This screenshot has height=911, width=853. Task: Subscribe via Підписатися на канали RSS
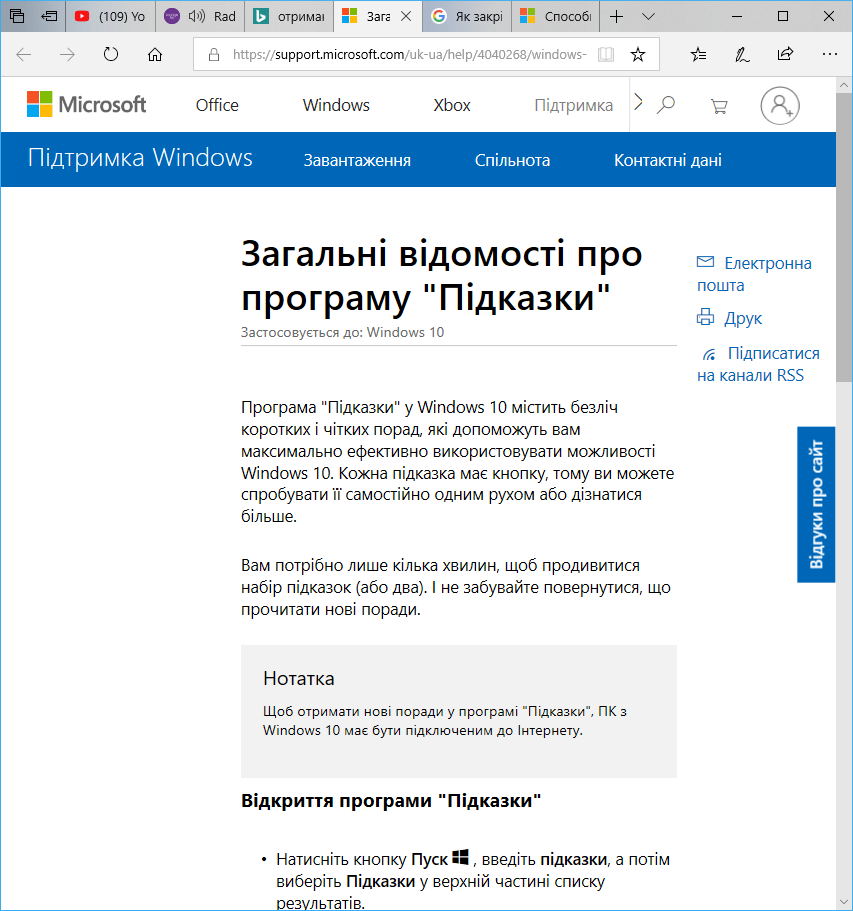click(x=758, y=364)
